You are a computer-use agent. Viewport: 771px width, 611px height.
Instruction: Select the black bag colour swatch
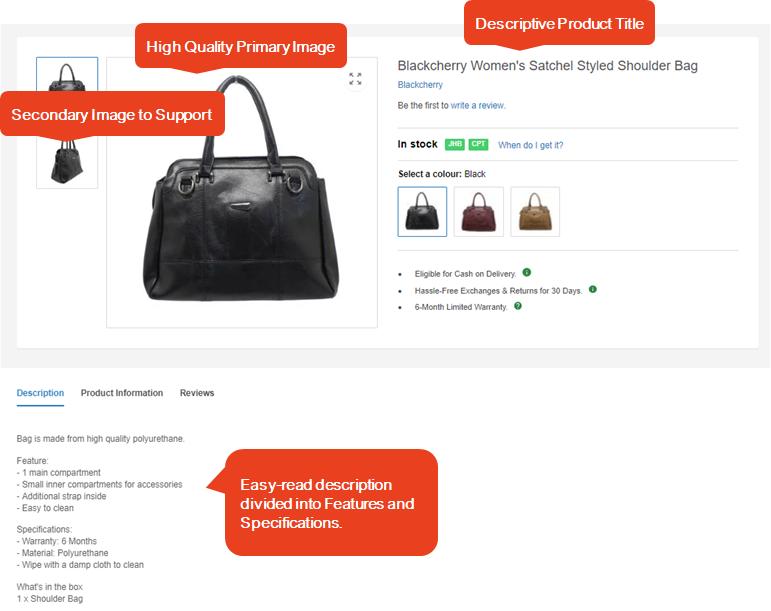422,211
